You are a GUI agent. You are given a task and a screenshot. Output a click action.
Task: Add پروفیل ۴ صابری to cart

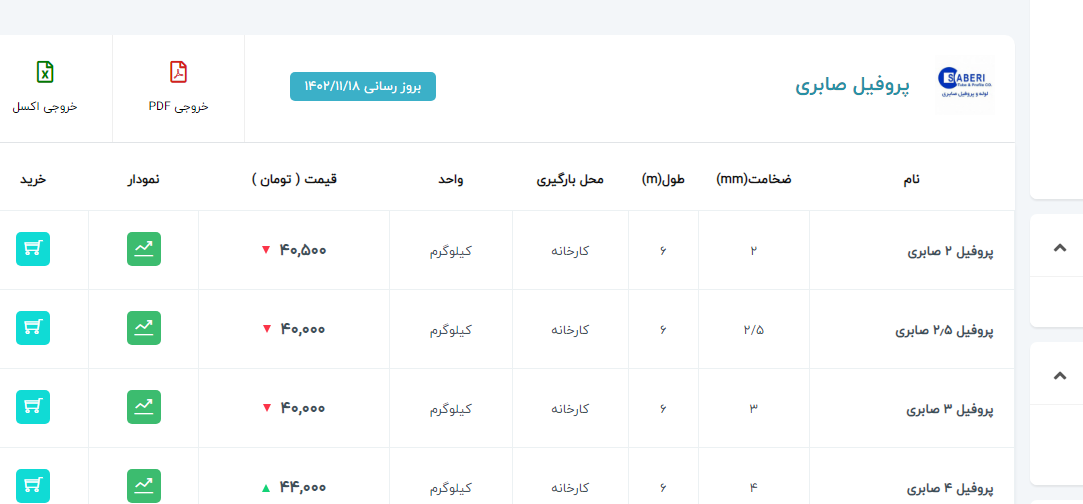click(x=33, y=486)
